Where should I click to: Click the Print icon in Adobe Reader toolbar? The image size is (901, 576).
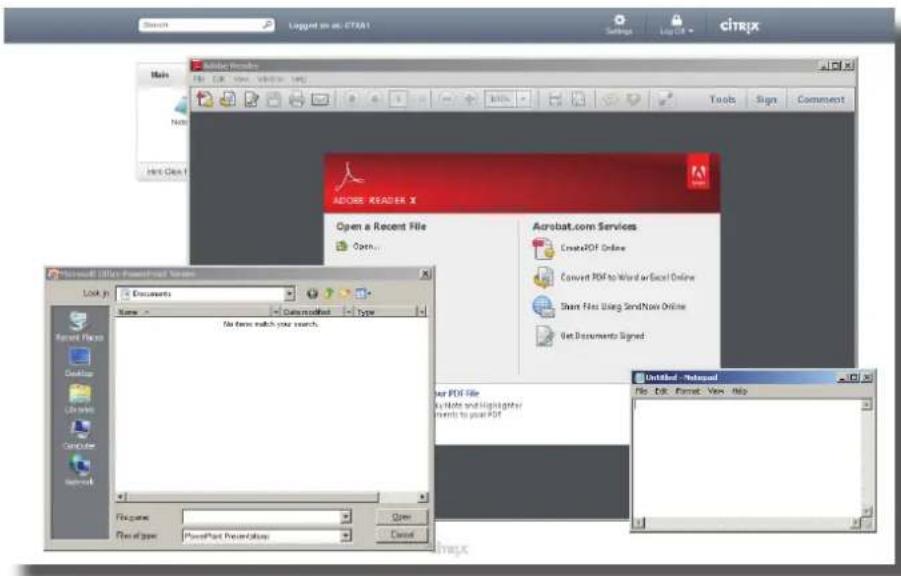(x=296, y=99)
